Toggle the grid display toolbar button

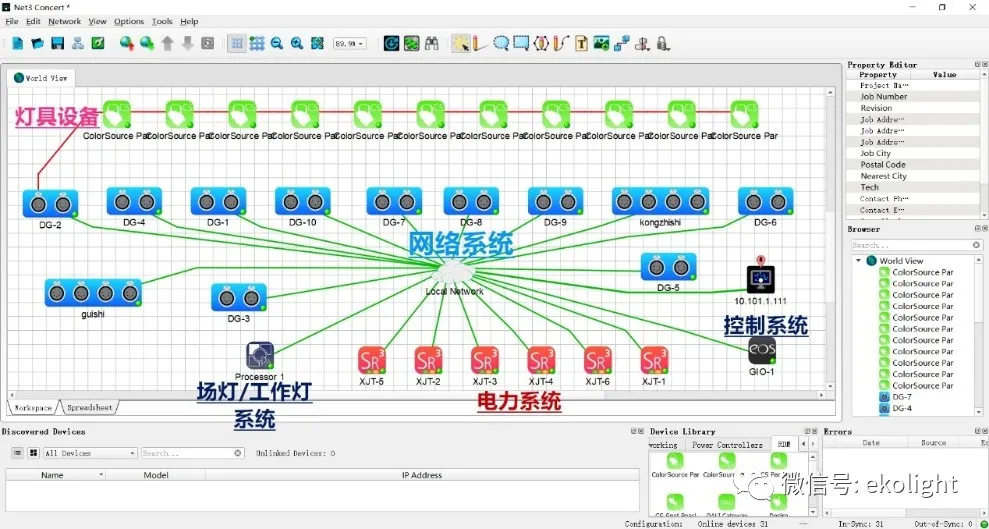point(237,43)
